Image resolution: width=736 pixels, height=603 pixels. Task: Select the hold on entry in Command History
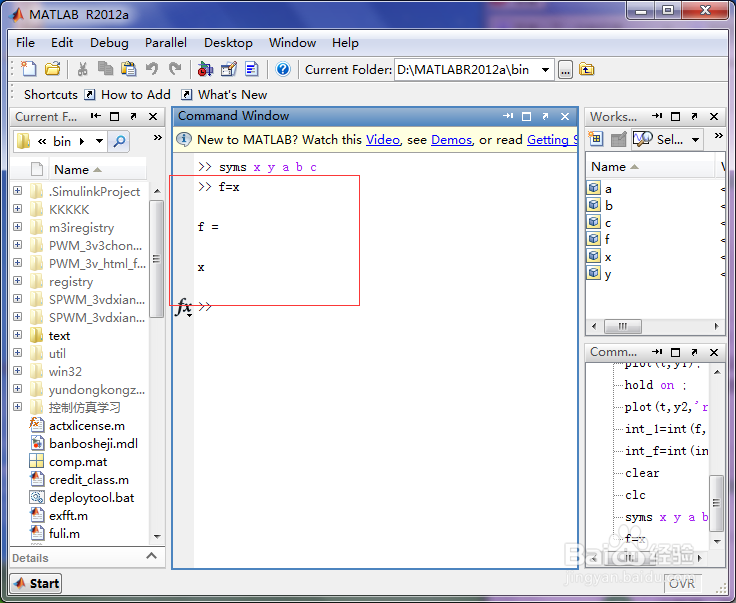[x=655, y=385]
